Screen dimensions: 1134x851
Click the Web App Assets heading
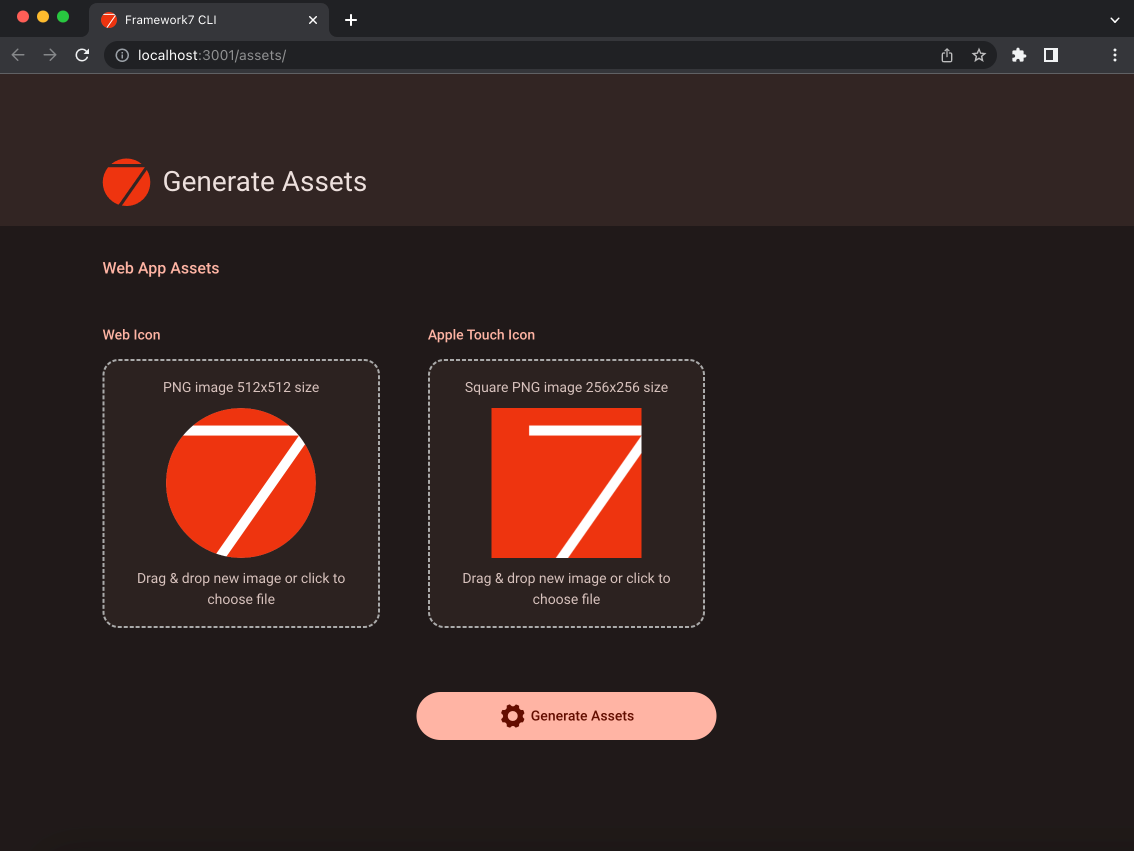coord(160,268)
